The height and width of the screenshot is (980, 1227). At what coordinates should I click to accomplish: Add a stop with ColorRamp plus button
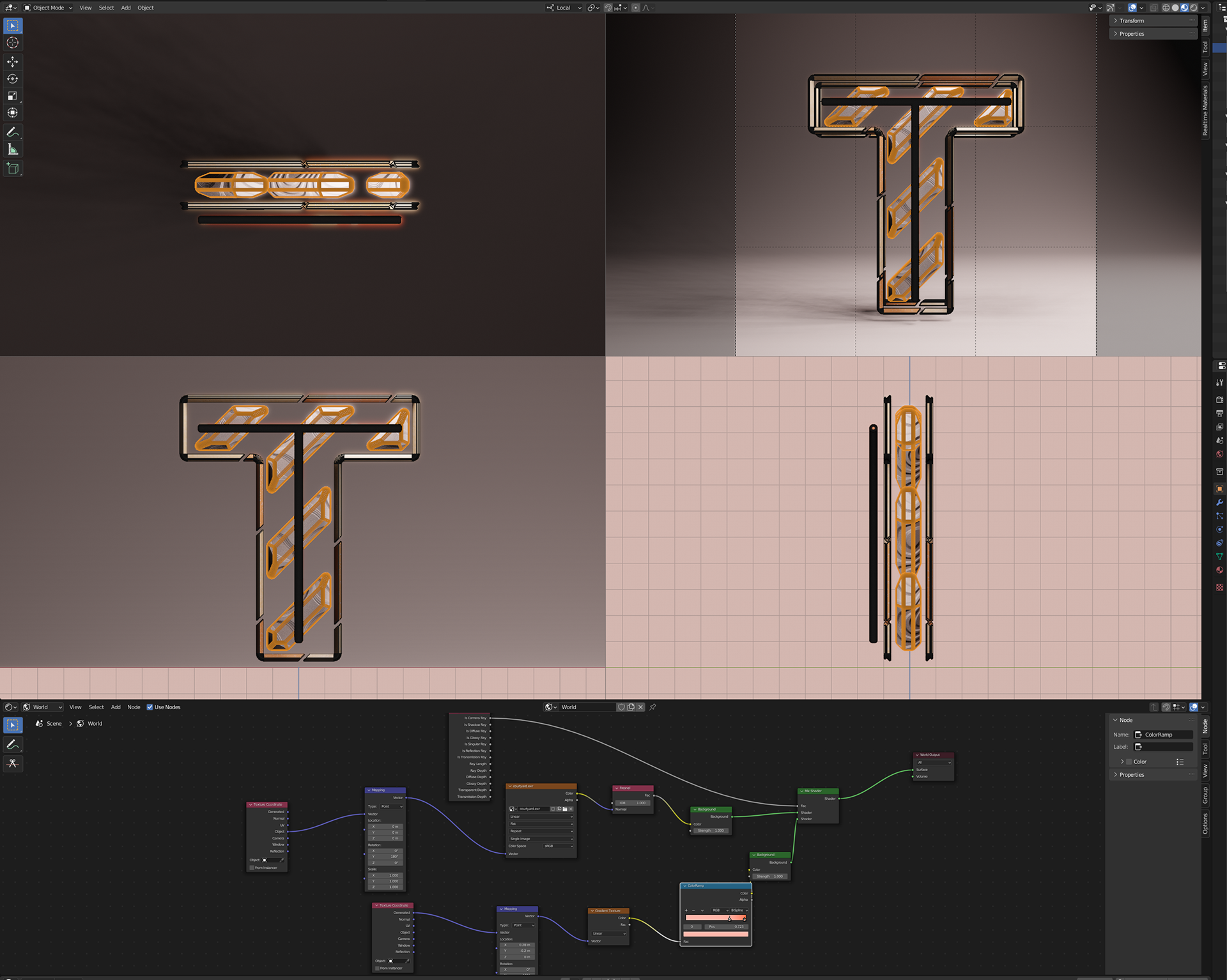coord(686,910)
